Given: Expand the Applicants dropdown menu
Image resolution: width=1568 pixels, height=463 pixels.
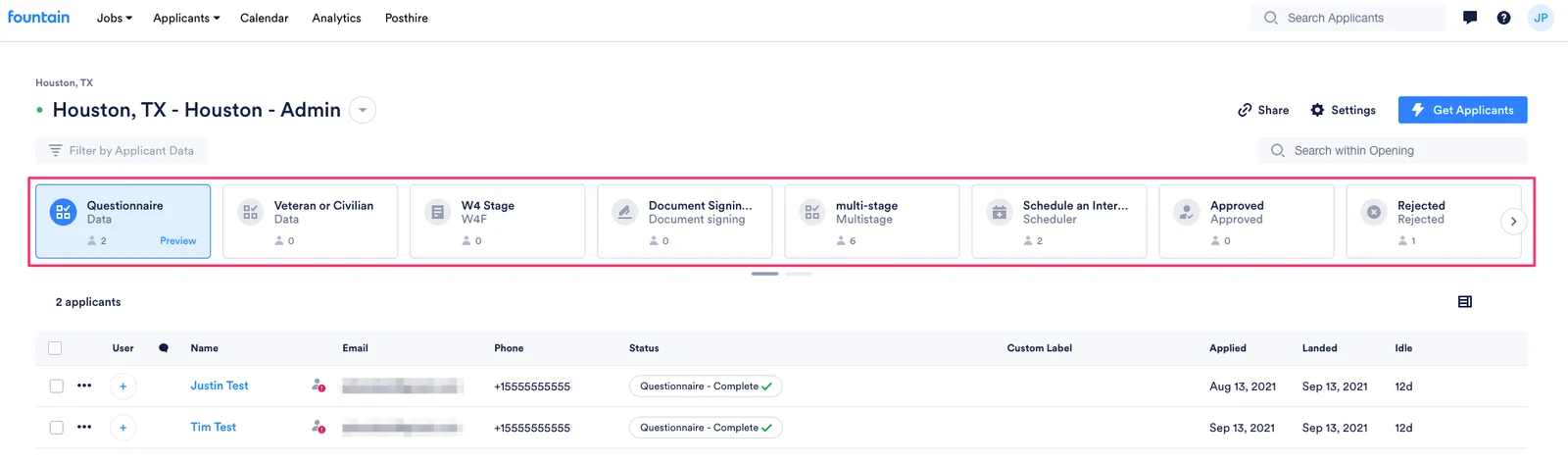Looking at the screenshot, I should [x=186, y=18].
